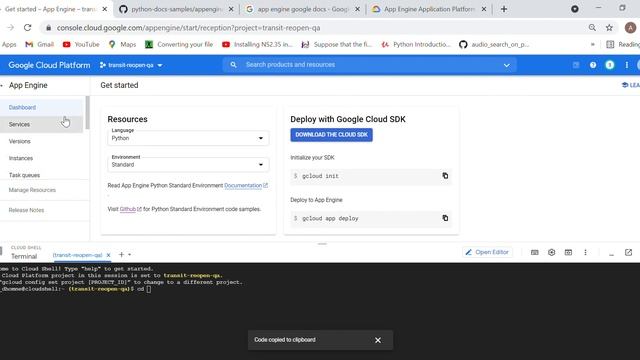Expand the terminal tab dropdown arrow
Viewport: 640px width, 360px height.
pos(129,255)
